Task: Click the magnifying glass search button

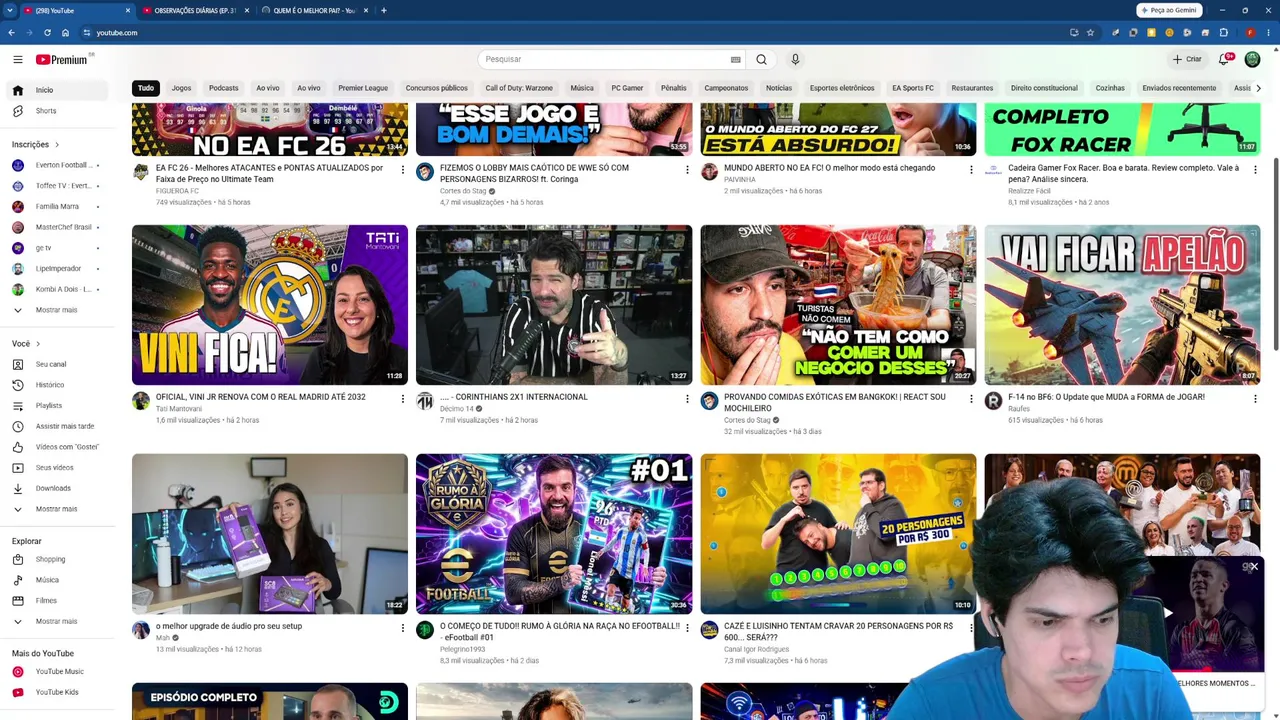Action: pyautogui.click(x=761, y=59)
